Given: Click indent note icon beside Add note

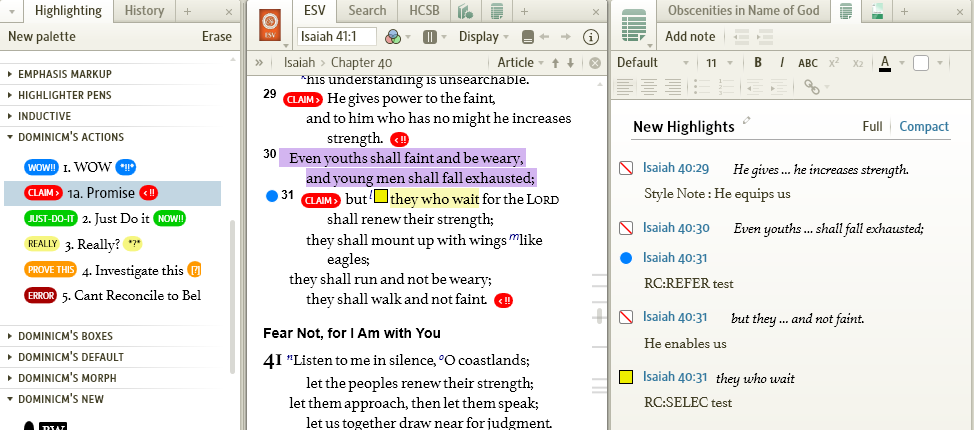Looking at the screenshot, I should [x=765, y=37].
